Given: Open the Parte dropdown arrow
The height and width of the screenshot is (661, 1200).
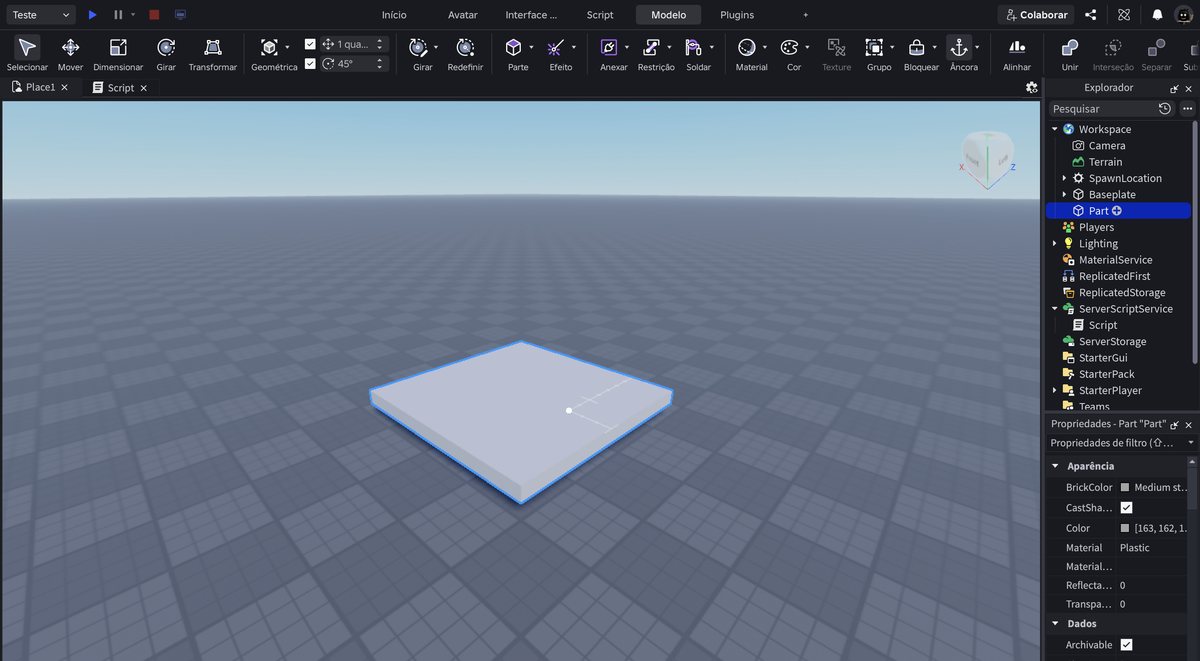Looking at the screenshot, I should (x=531, y=47).
